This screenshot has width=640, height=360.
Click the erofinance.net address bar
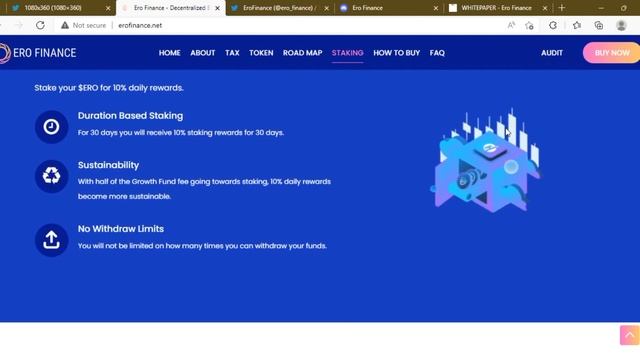click(140, 25)
